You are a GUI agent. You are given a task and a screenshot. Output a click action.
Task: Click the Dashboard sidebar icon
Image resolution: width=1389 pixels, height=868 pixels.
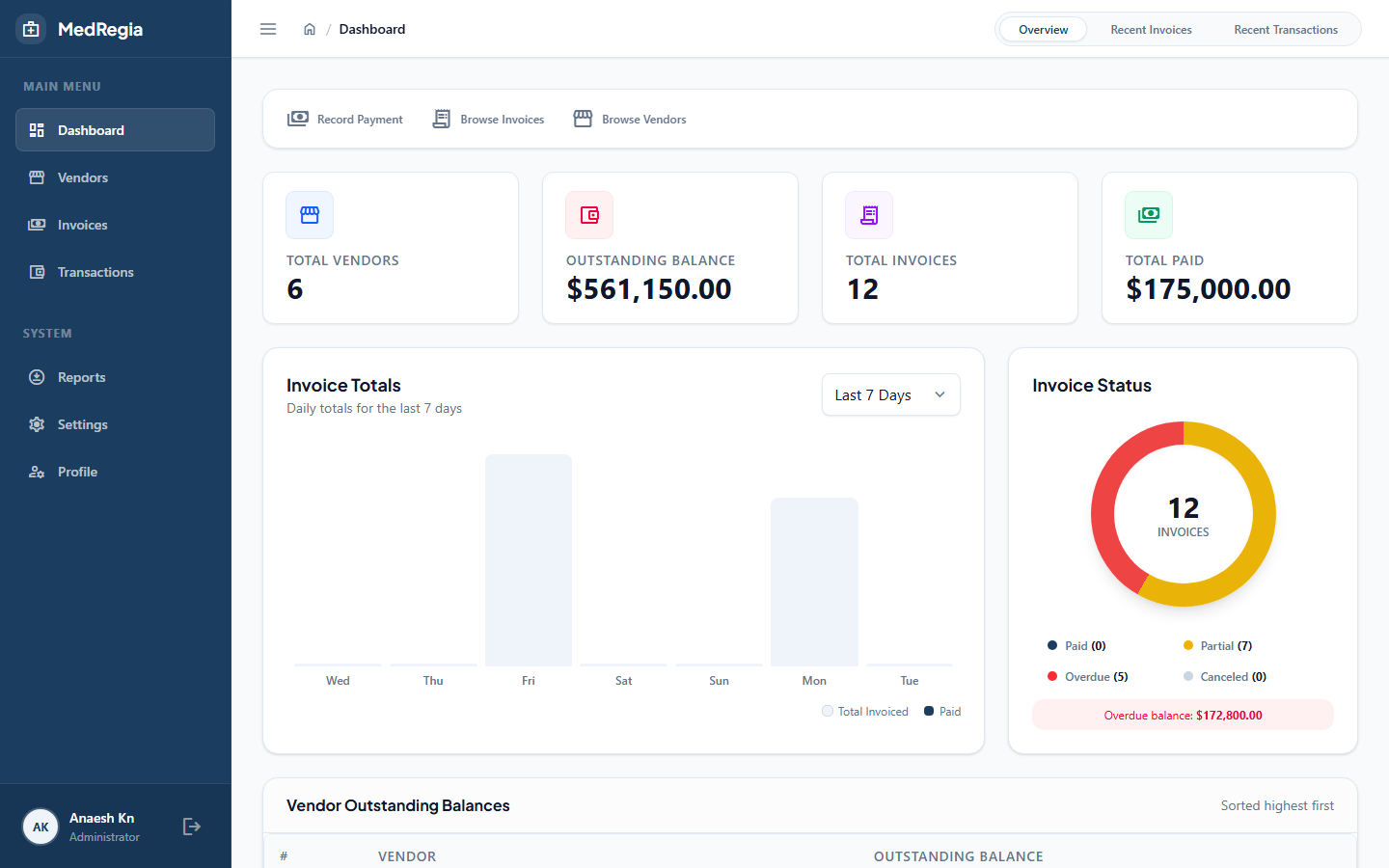coord(37,130)
